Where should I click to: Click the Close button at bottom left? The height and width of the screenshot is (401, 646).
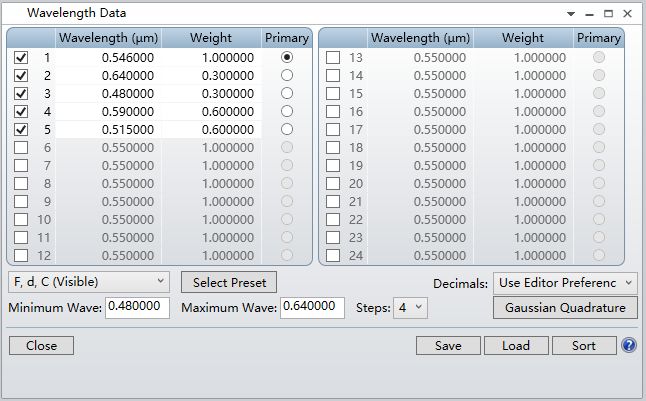(x=41, y=346)
